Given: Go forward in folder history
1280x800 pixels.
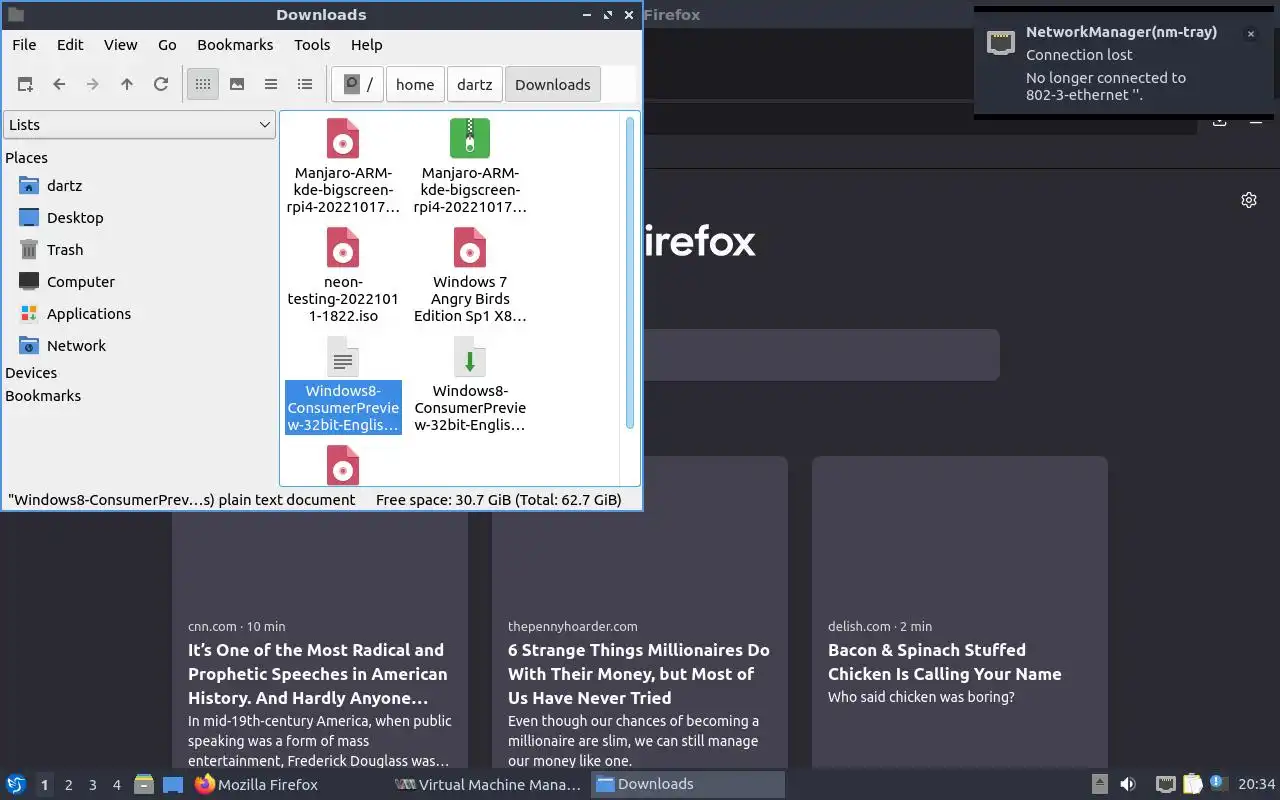Looking at the screenshot, I should point(93,85).
